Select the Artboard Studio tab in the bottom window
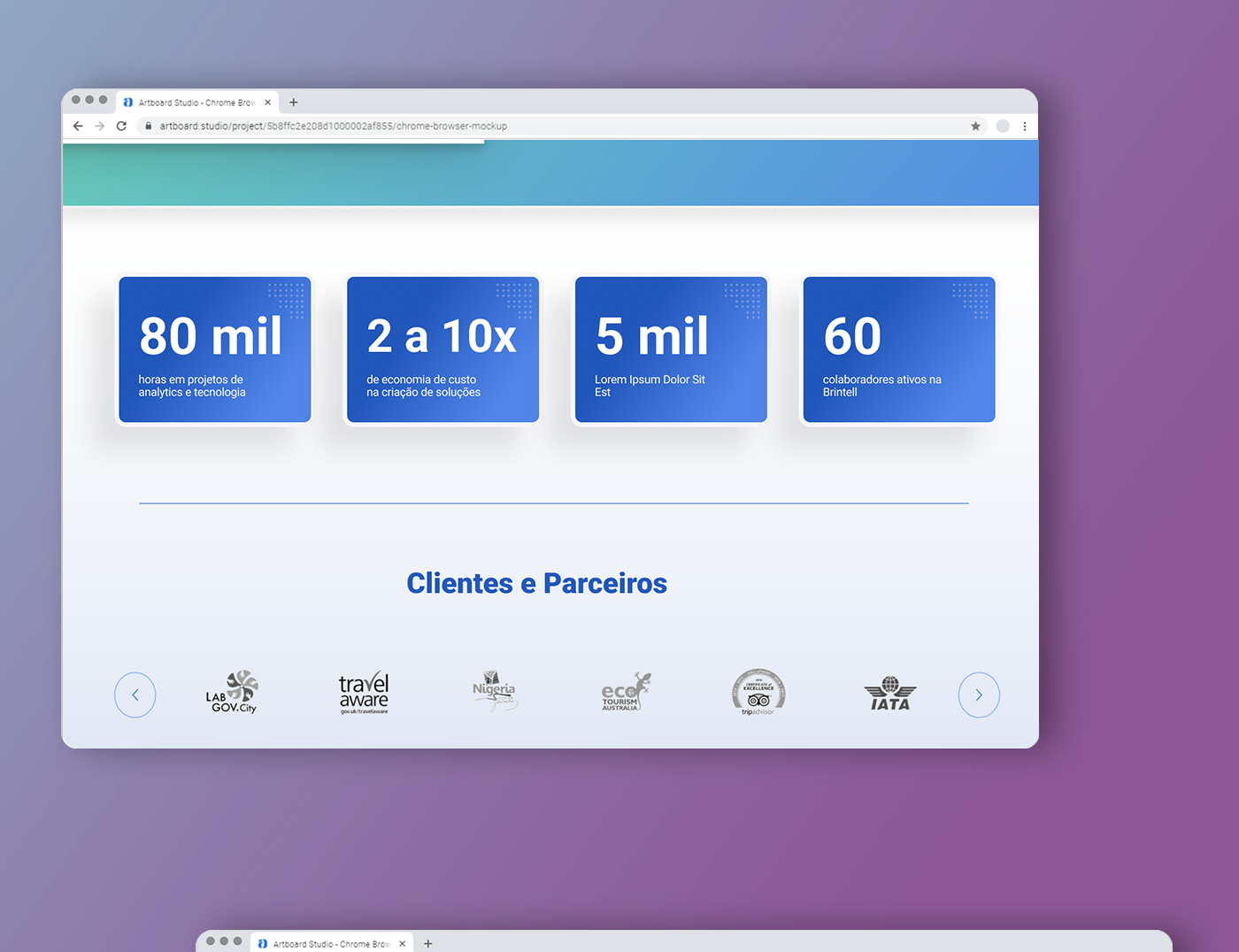 pos(332,943)
